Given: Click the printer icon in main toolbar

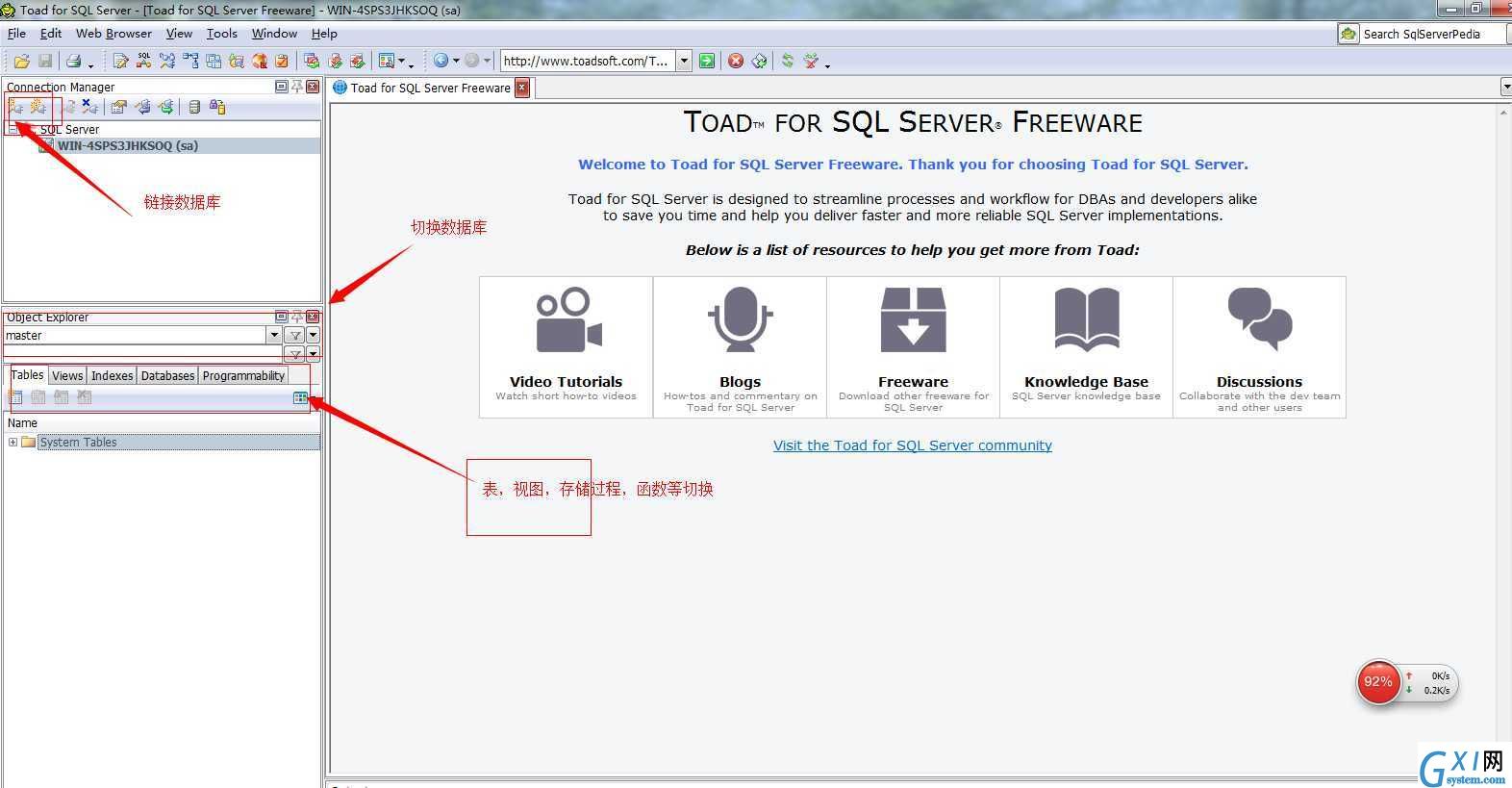Looking at the screenshot, I should pyautogui.click(x=73, y=61).
